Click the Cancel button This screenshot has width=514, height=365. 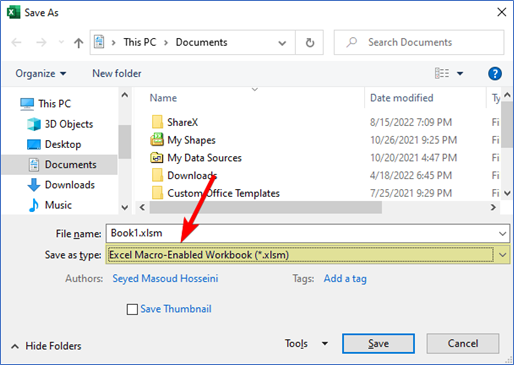click(x=463, y=344)
